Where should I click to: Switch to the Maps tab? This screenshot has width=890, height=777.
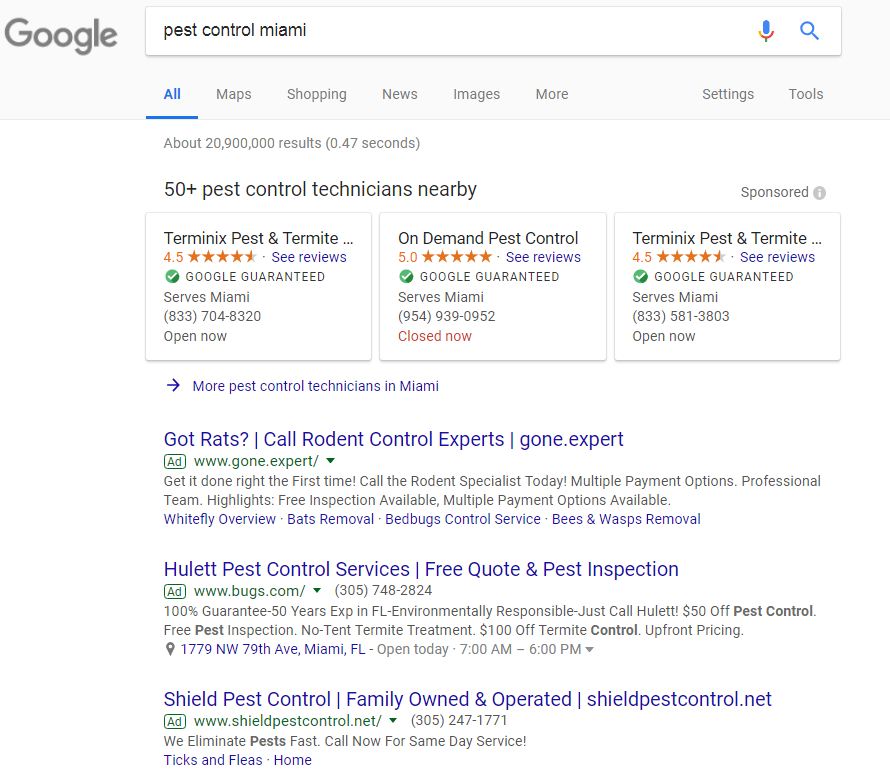(233, 94)
